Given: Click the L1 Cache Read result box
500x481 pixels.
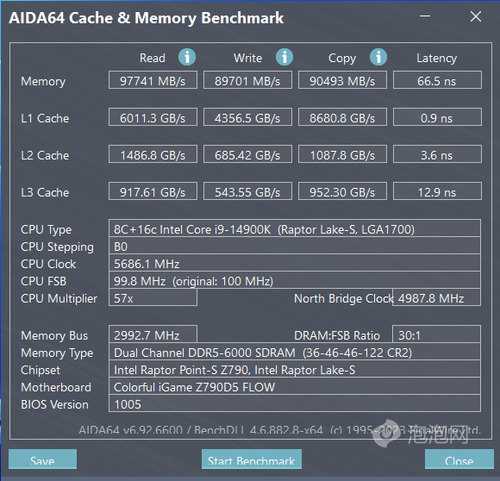Looking at the screenshot, I should [x=153, y=117].
